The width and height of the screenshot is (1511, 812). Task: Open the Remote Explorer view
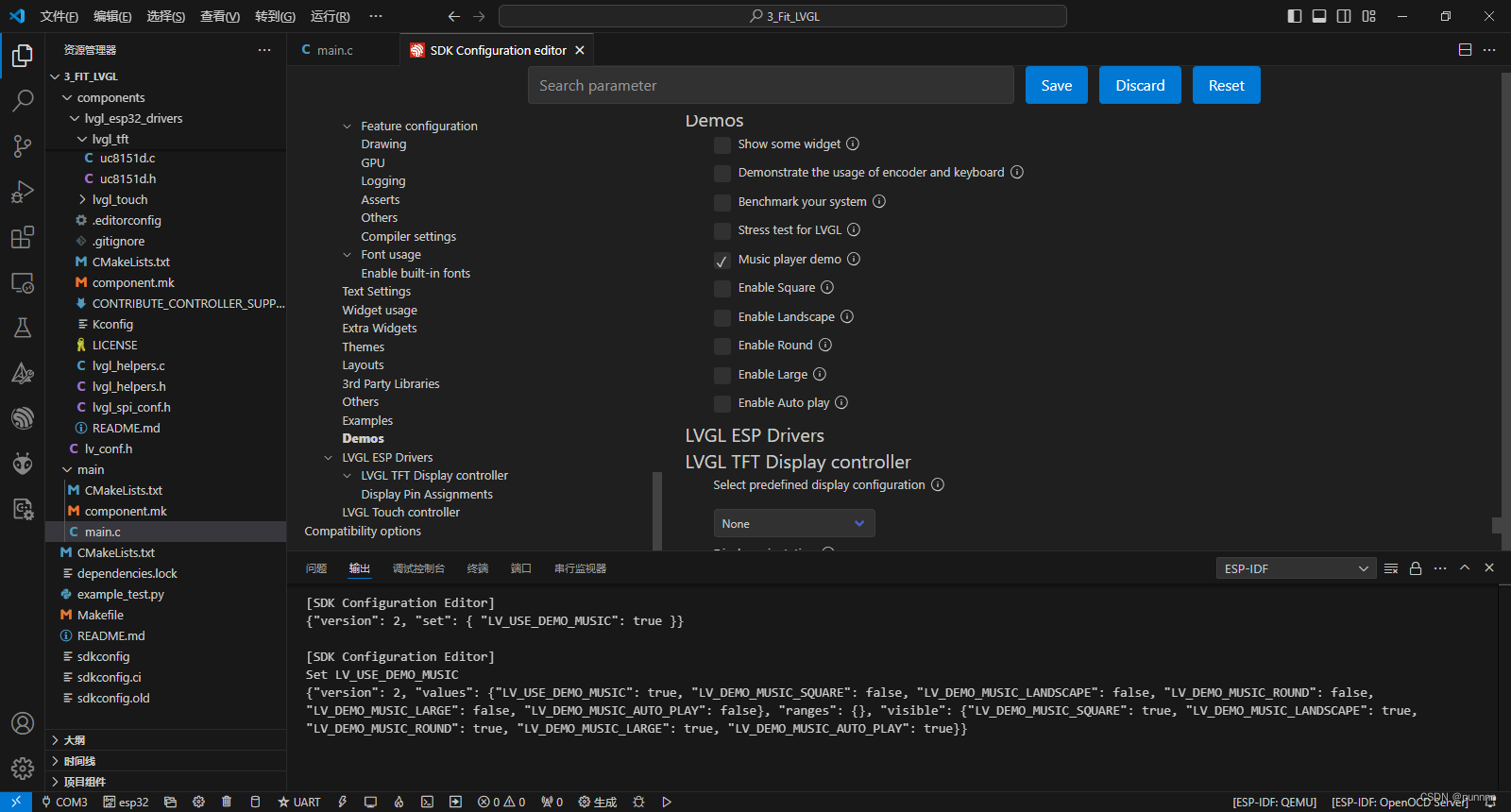coord(23,282)
